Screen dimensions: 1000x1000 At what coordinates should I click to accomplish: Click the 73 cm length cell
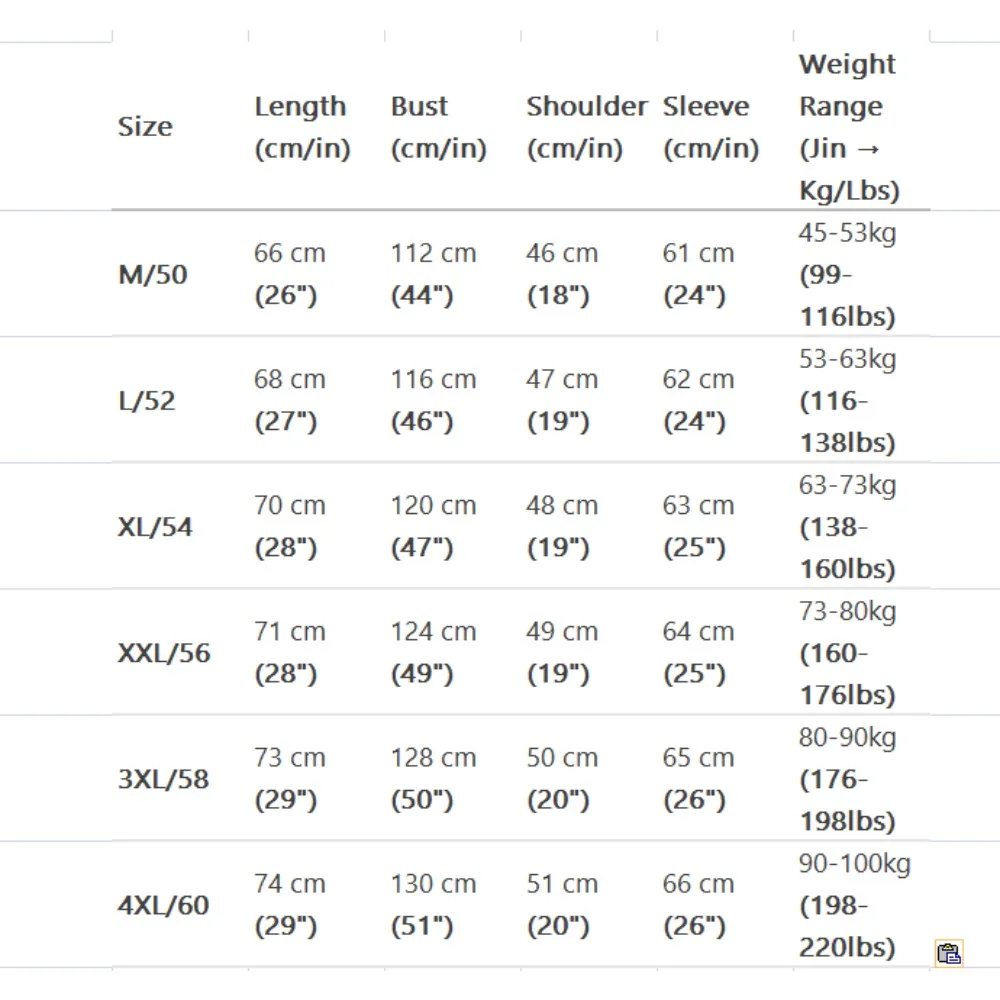point(290,779)
